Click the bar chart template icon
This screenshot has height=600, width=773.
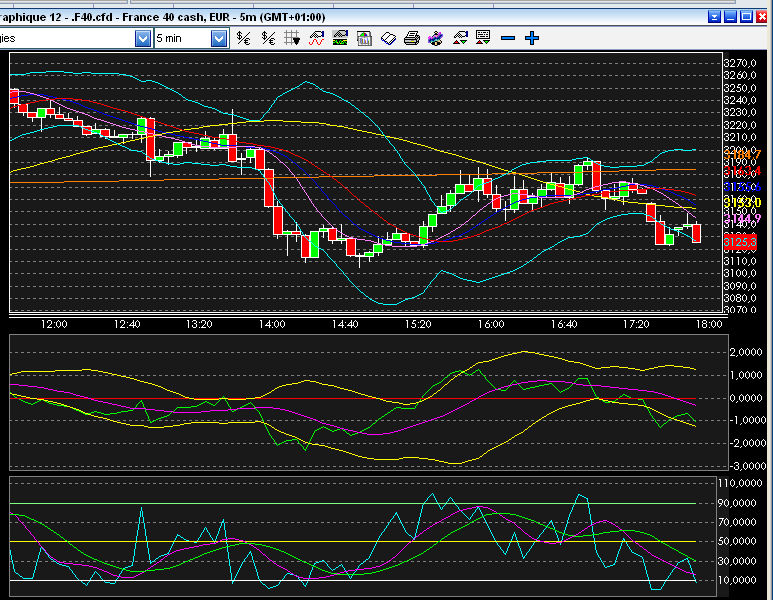(x=364, y=38)
